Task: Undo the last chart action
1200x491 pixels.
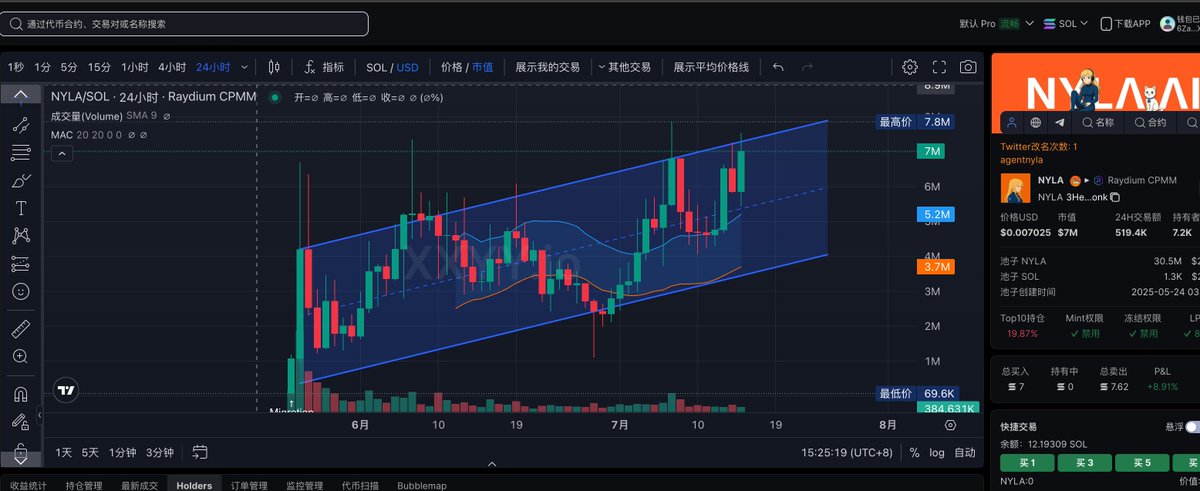Action: [x=779, y=67]
